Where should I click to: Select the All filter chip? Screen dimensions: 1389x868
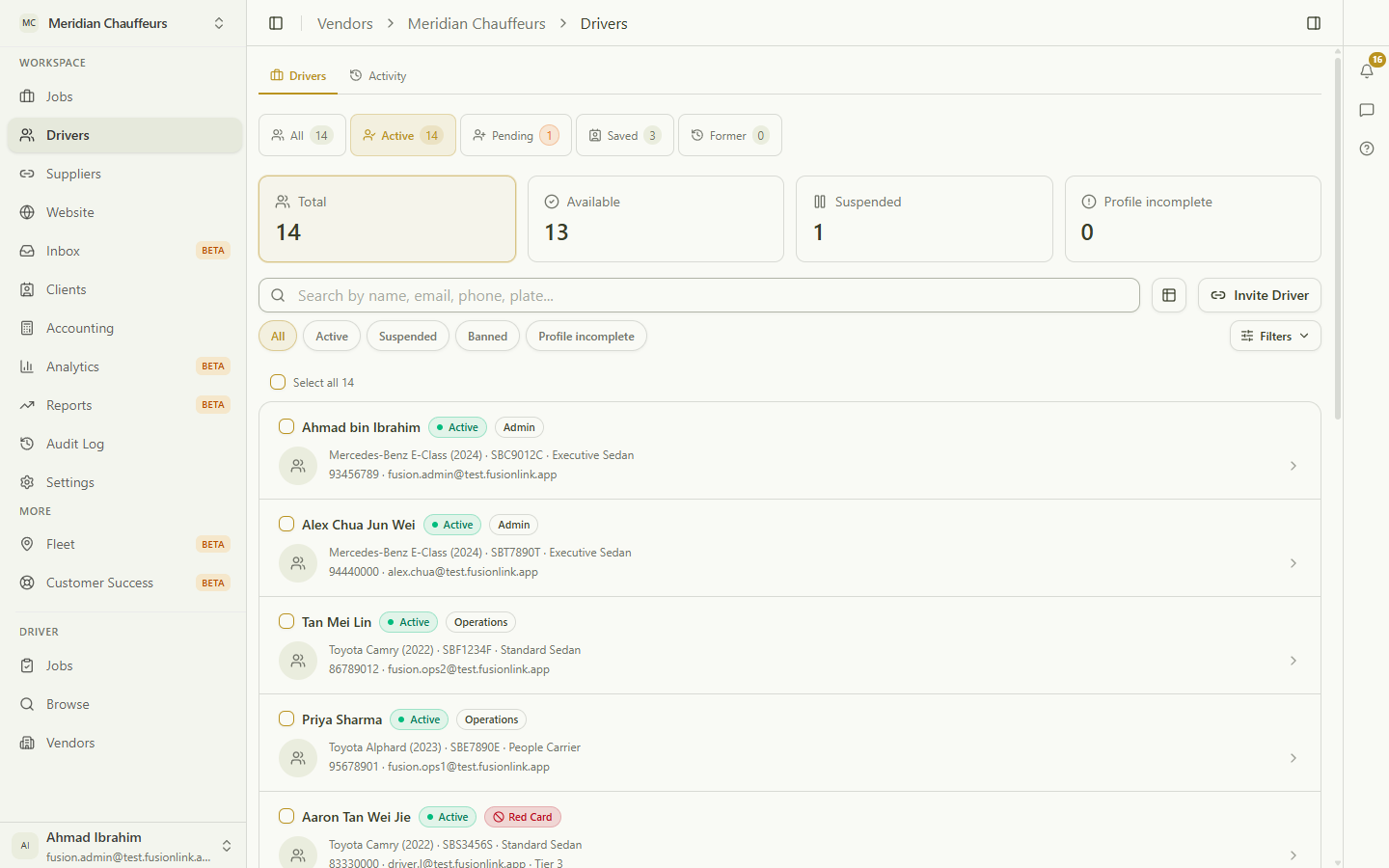coord(278,336)
